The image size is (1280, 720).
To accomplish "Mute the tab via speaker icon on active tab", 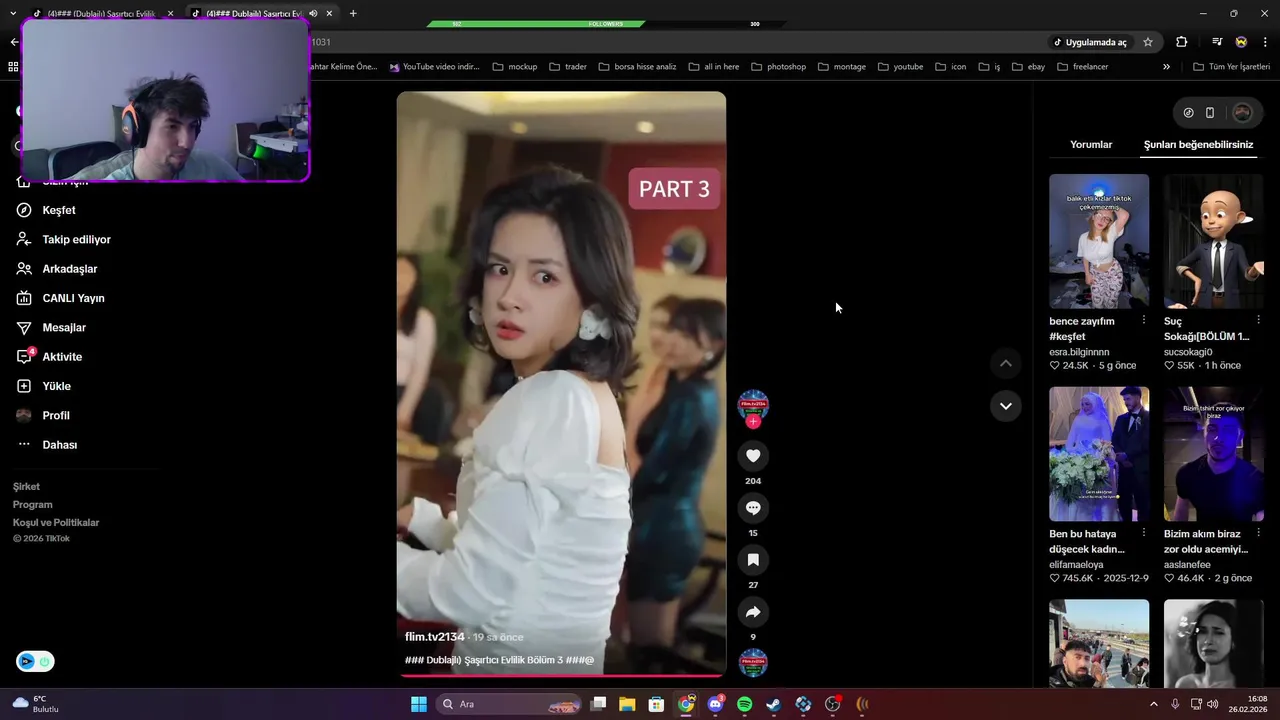I will [313, 14].
